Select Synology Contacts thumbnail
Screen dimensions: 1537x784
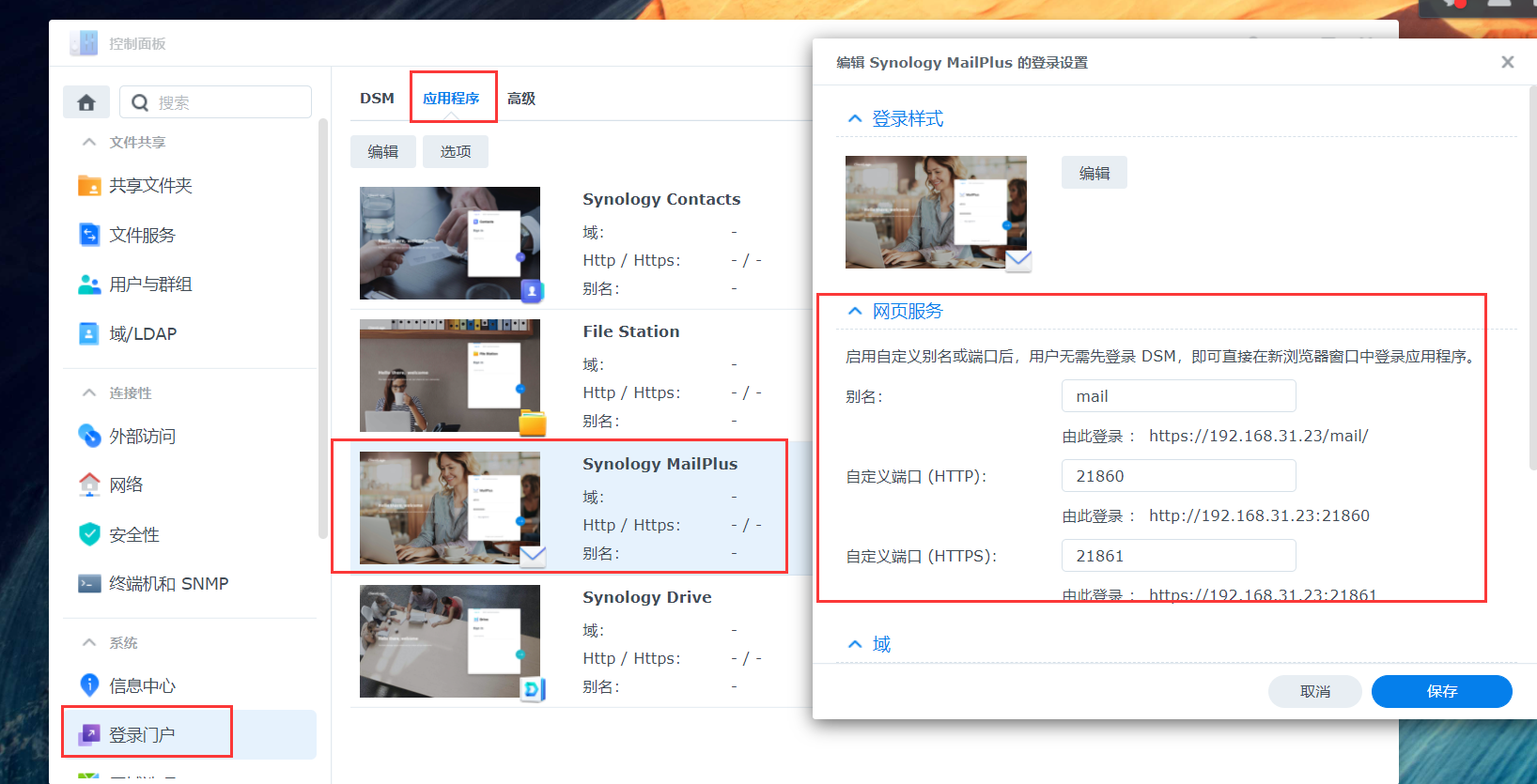[x=450, y=243]
